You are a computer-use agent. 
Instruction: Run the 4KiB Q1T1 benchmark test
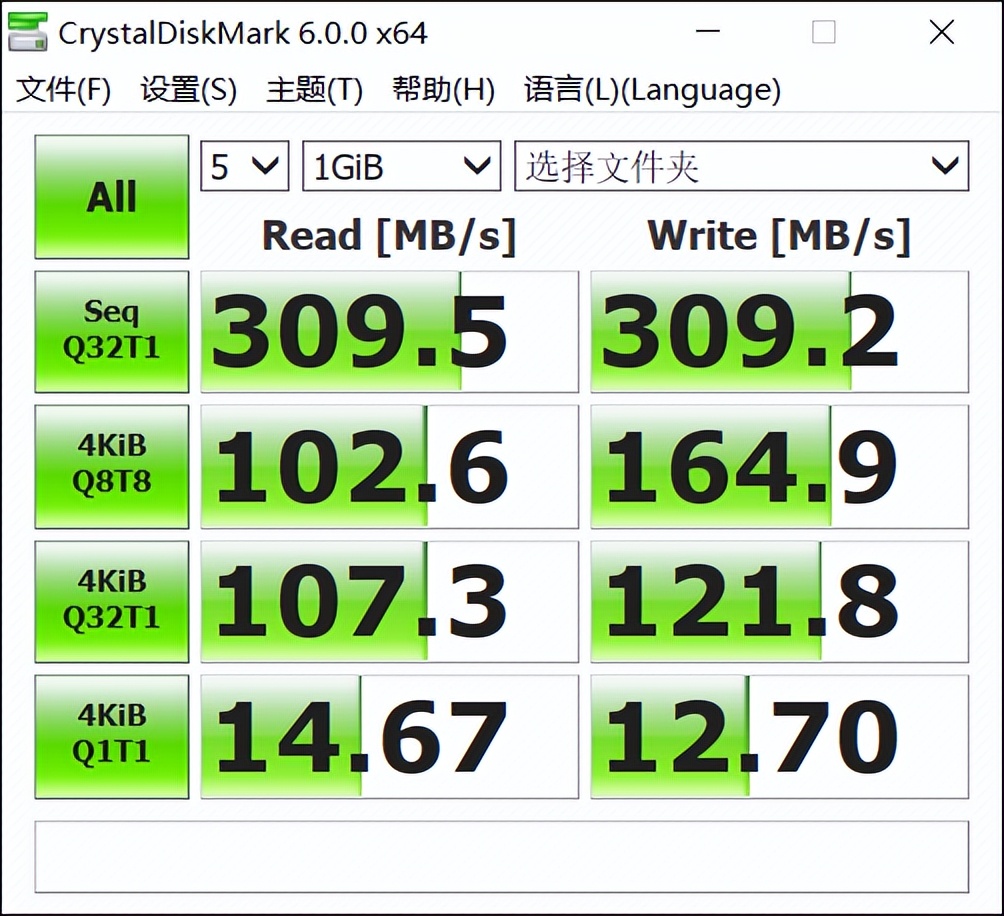point(110,736)
